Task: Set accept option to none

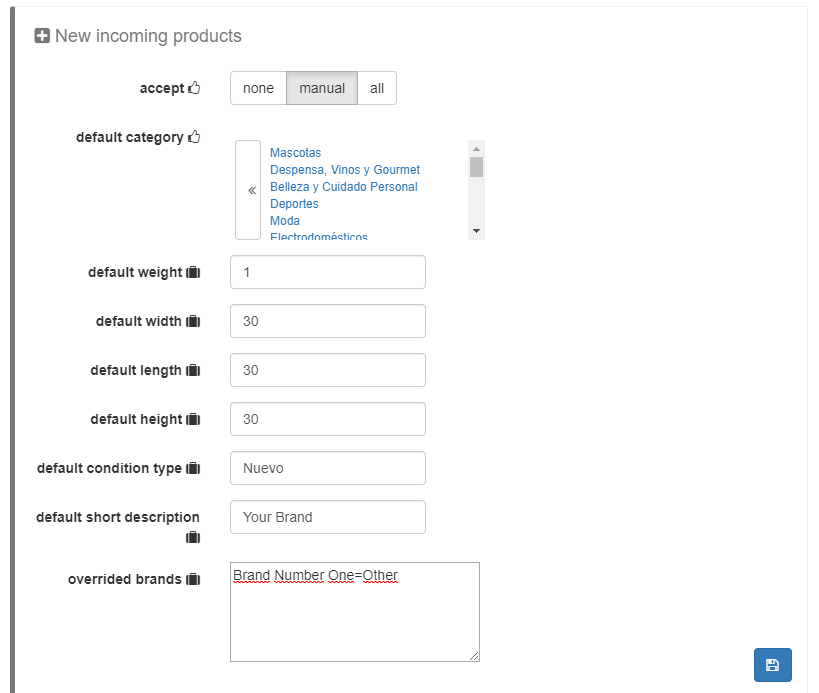Action: click(258, 88)
